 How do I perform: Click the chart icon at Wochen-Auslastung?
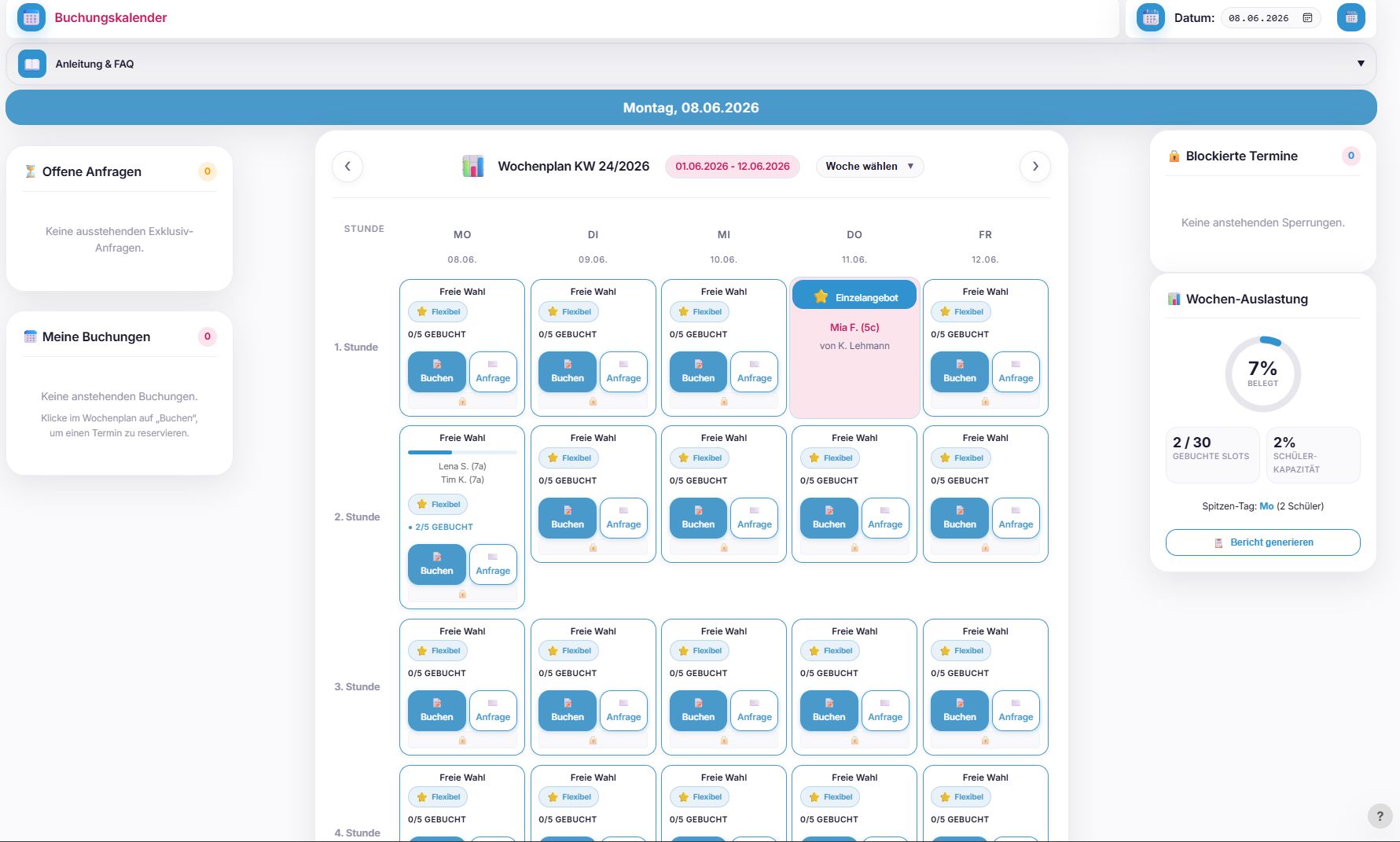tap(1174, 299)
